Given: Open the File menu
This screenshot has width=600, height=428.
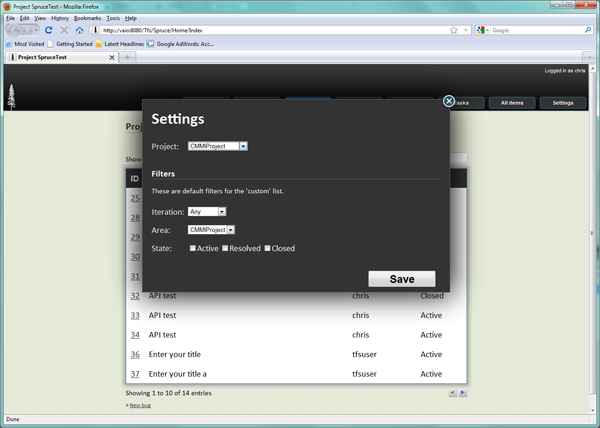Looking at the screenshot, I should click(x=10, y=18).
